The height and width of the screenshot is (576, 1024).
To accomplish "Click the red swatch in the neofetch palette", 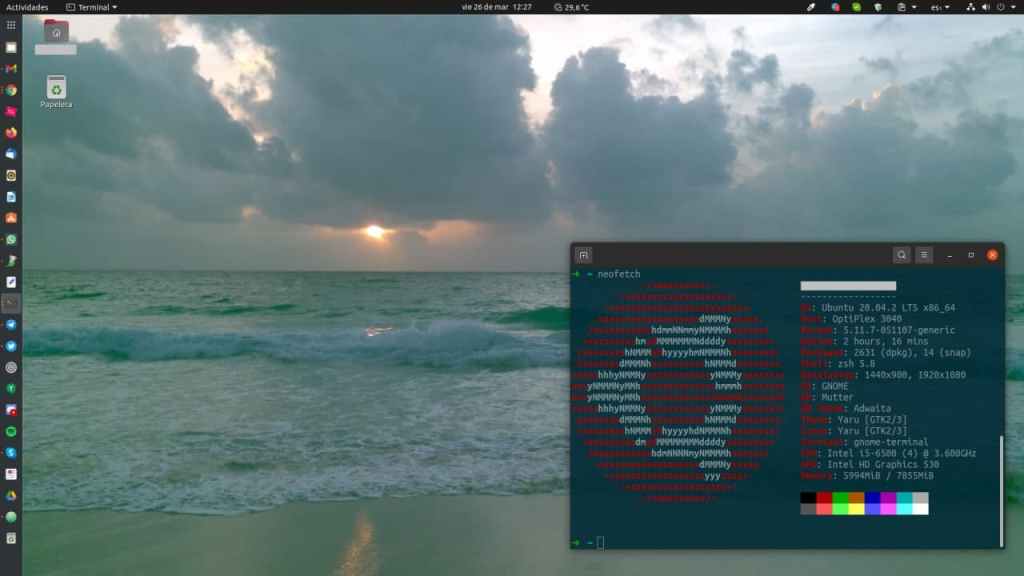I will (x=824, y=497).
